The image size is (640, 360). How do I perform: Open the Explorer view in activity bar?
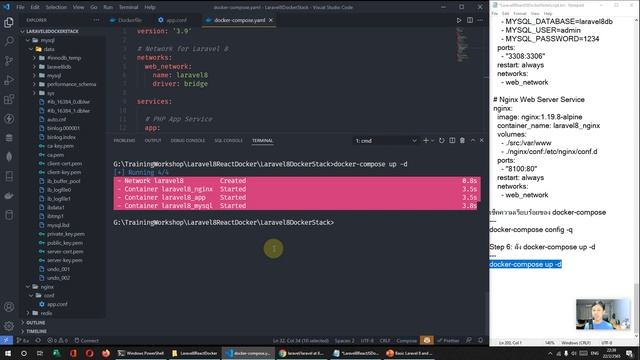point(9,22)
